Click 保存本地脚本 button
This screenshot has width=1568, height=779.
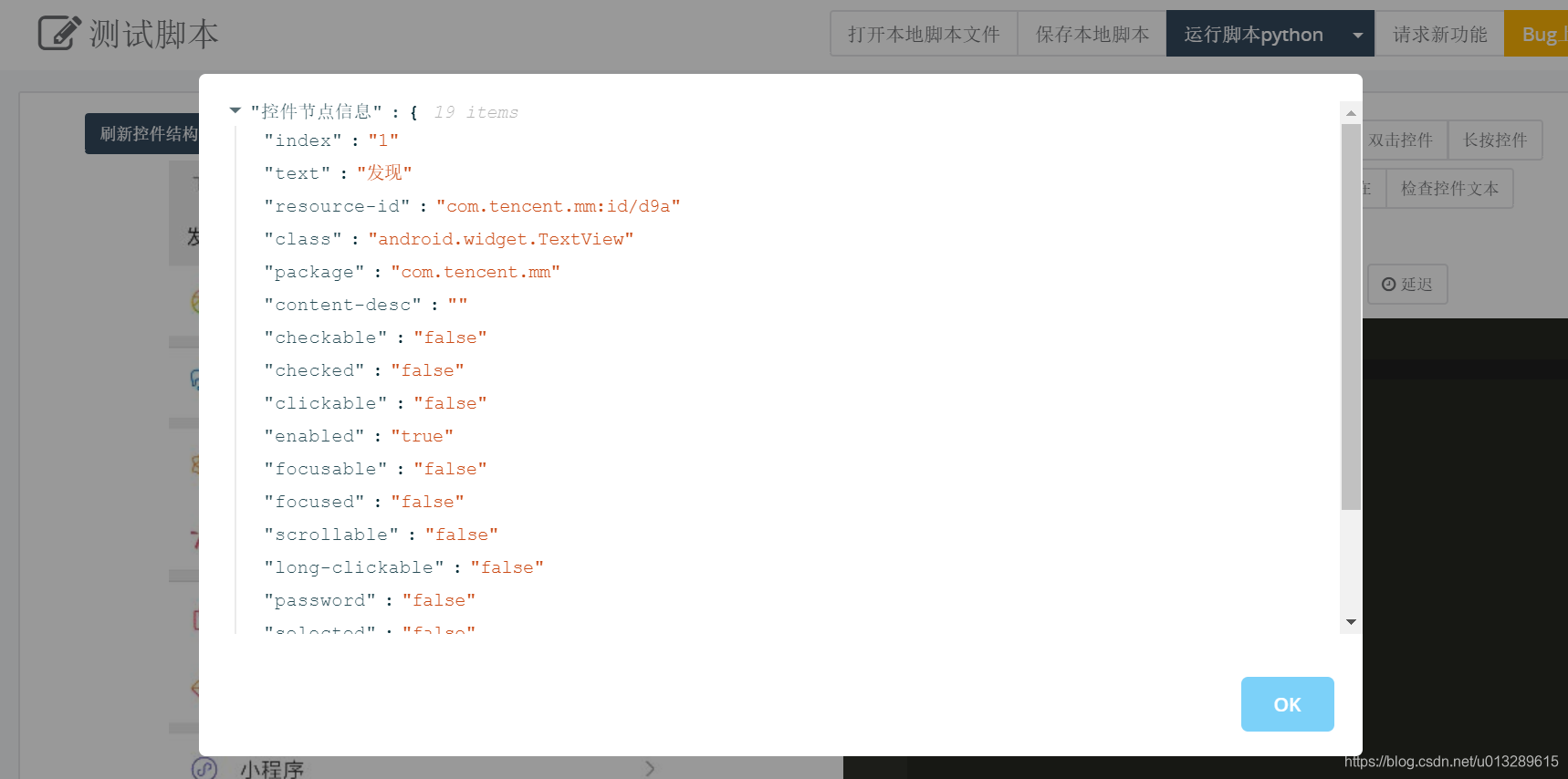click(x=1092, y=35)
